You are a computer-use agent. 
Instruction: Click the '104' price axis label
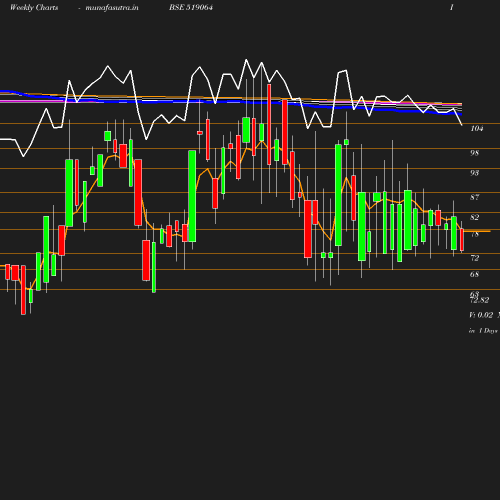point(477,128)
